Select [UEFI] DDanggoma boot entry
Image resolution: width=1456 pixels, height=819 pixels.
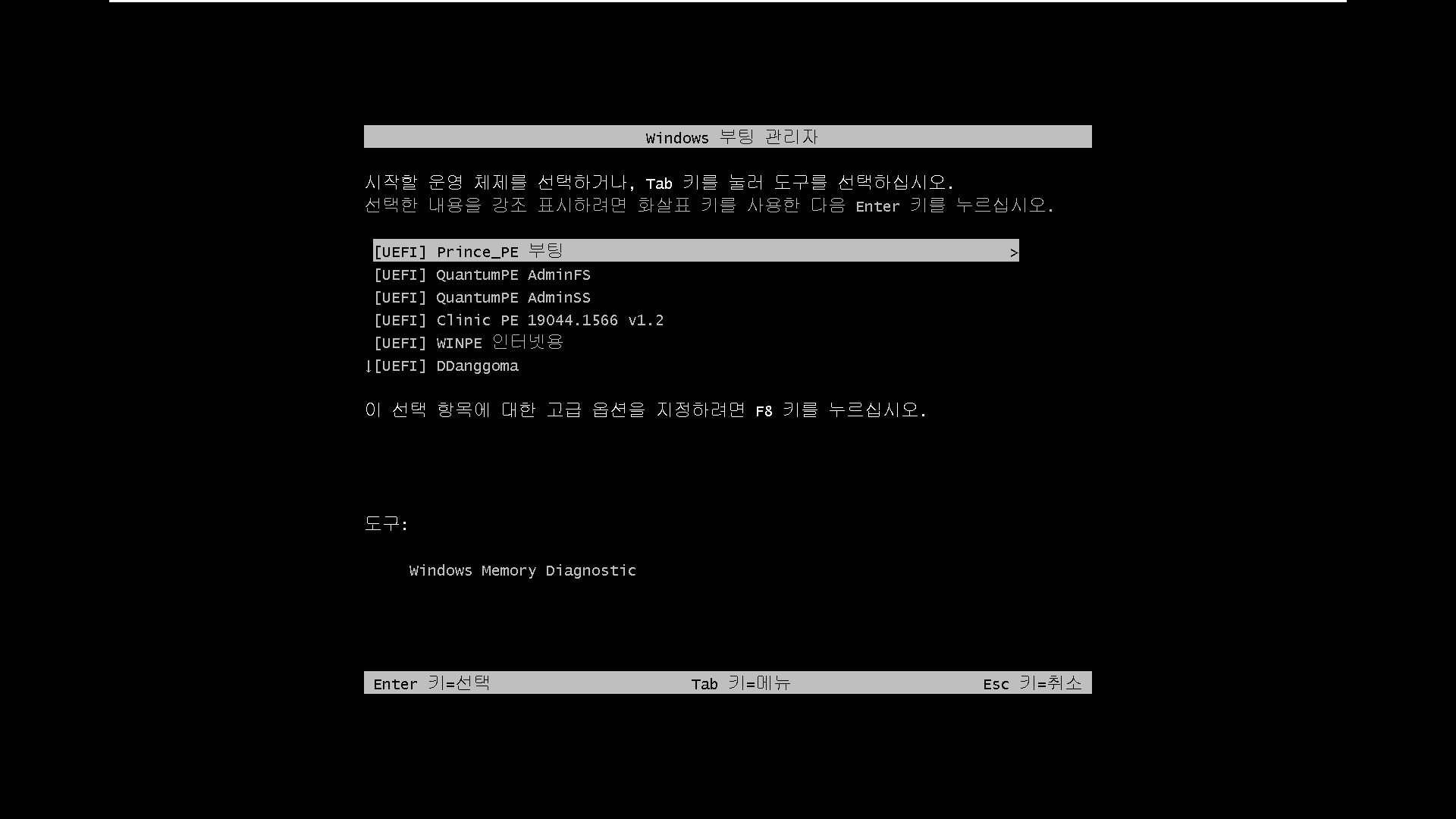click(445, 365)
